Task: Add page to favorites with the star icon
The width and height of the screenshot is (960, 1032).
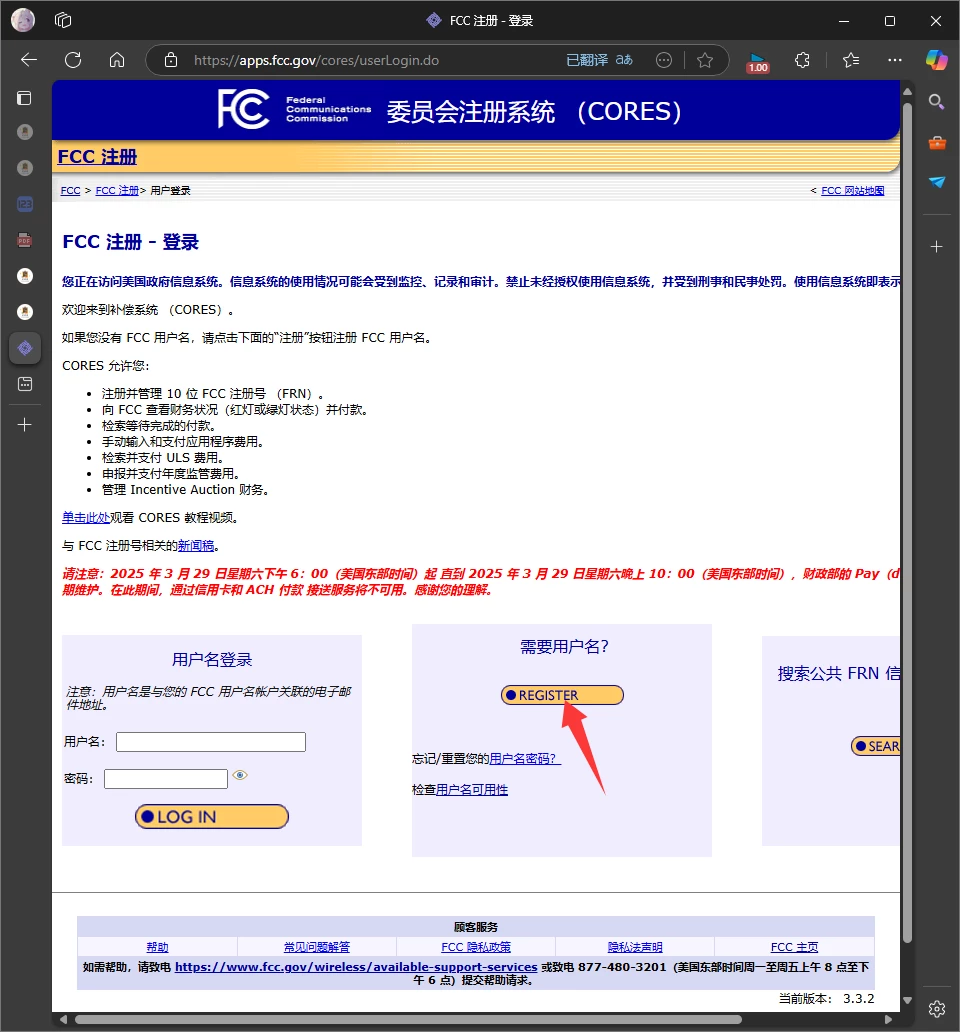Action: [x=706, y=60]
